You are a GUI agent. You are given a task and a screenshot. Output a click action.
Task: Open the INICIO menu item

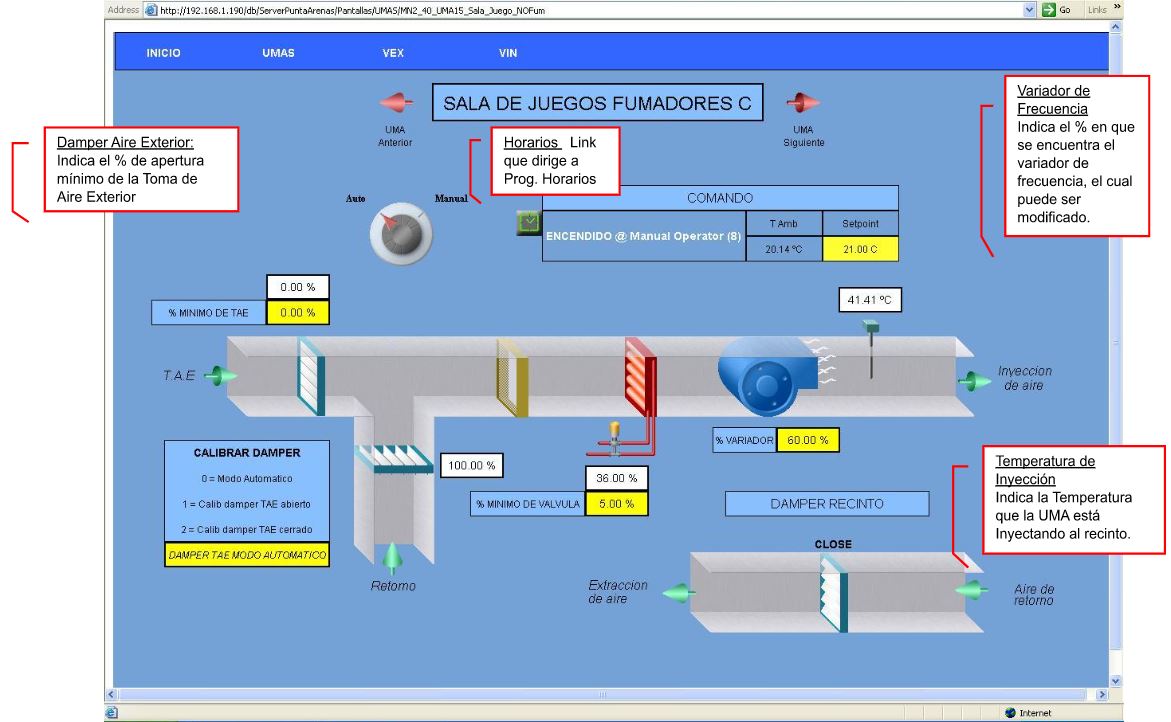163,53
